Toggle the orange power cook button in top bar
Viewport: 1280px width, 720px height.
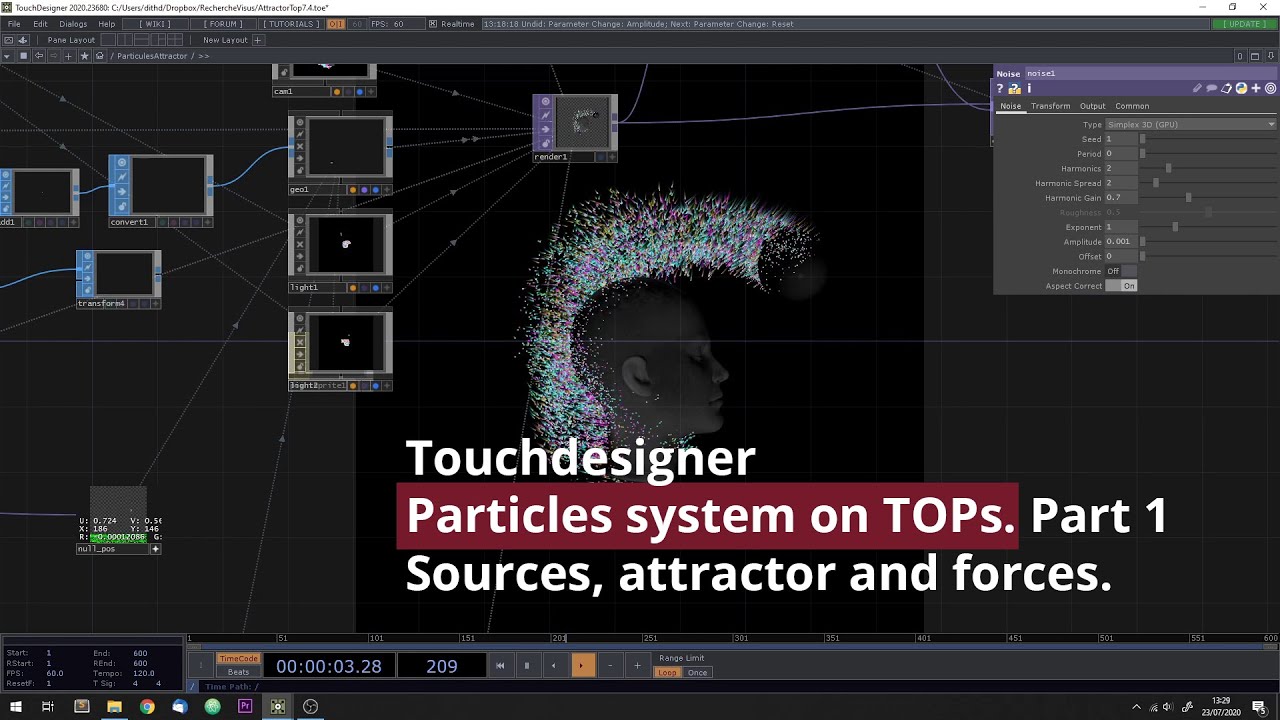(x=336, y=24)
